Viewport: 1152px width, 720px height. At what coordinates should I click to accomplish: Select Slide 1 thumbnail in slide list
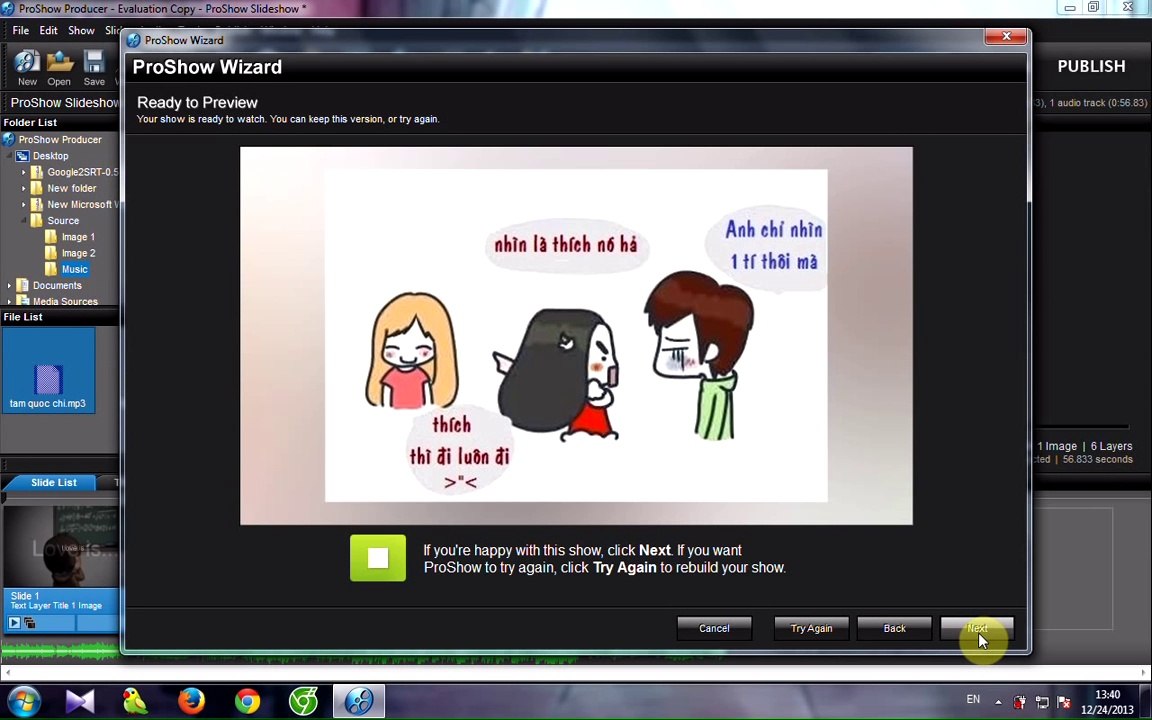click(x=60, y=547)
